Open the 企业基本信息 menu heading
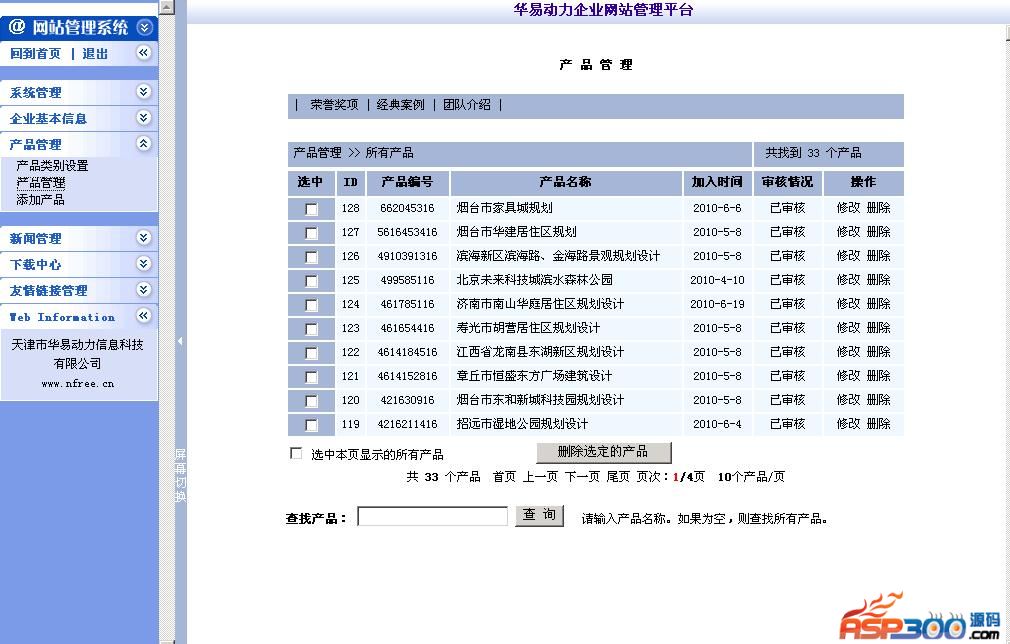 pos(48,118)
